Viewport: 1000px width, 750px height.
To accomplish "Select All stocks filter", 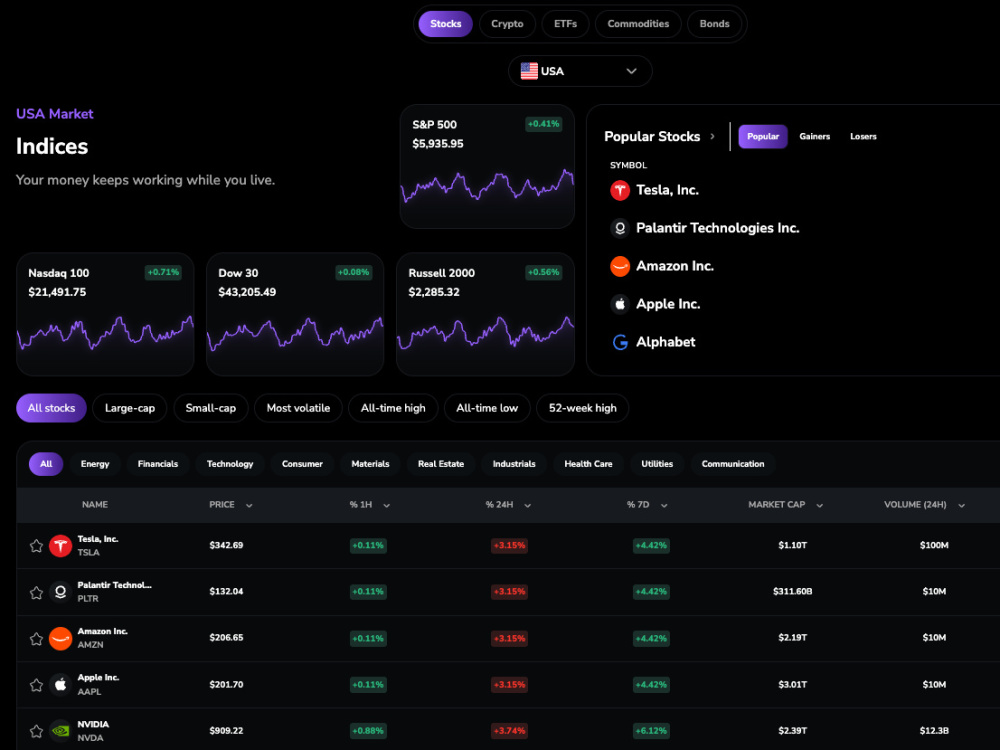I will 51,408.
